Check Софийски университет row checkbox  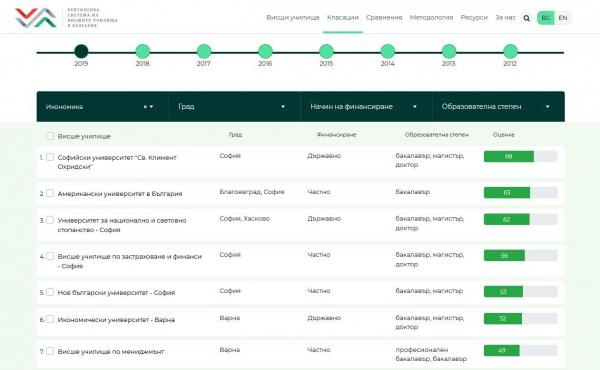point(50,157)
